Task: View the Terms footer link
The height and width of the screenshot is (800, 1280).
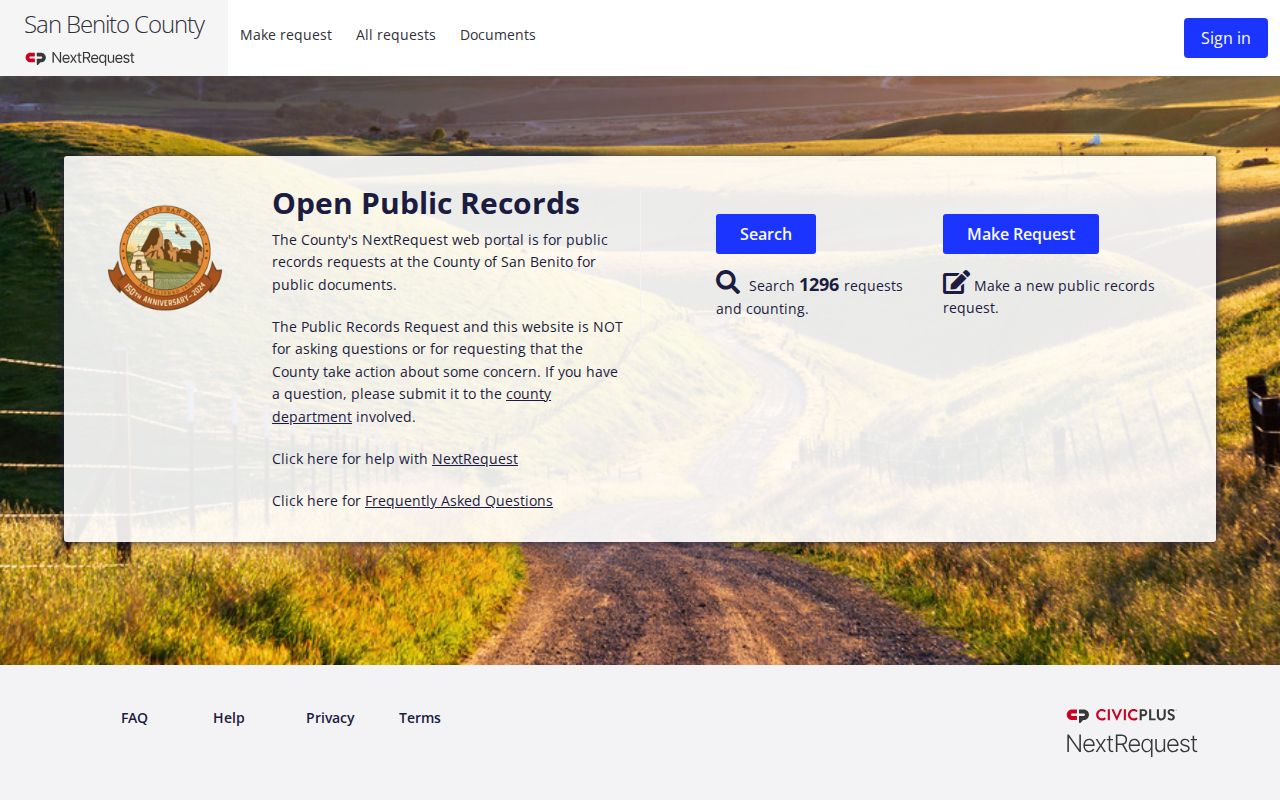Action: click(x=420, y=718)
